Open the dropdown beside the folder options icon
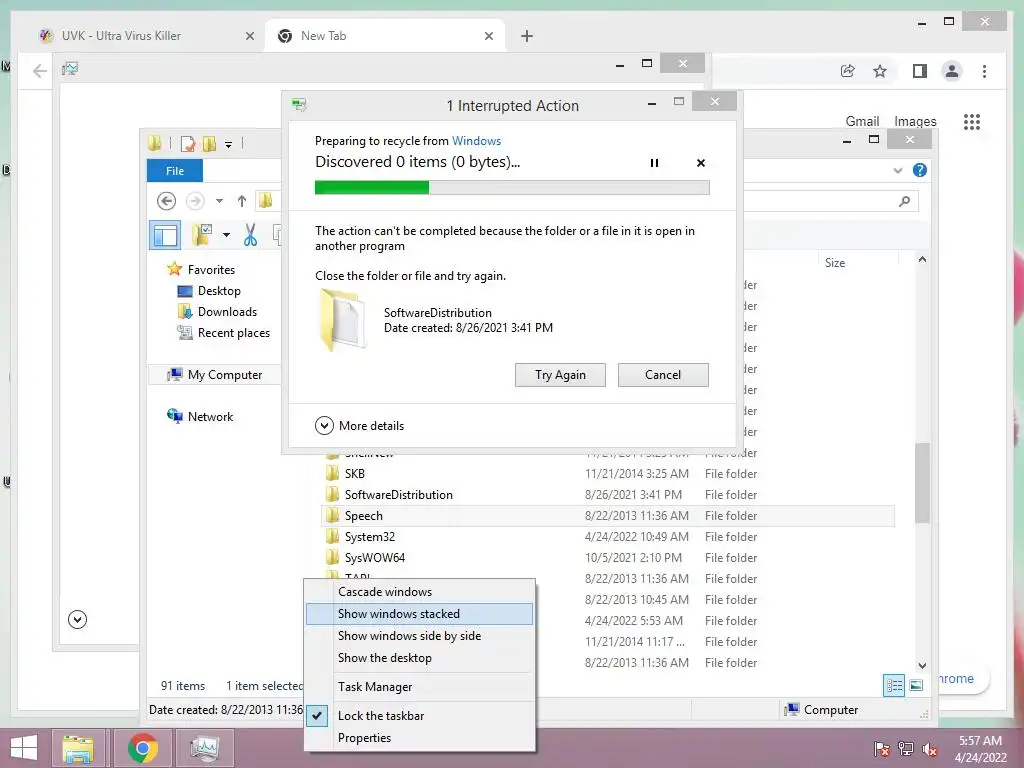Viewport: 1024px width, 768px height. (x=226, y=234)
